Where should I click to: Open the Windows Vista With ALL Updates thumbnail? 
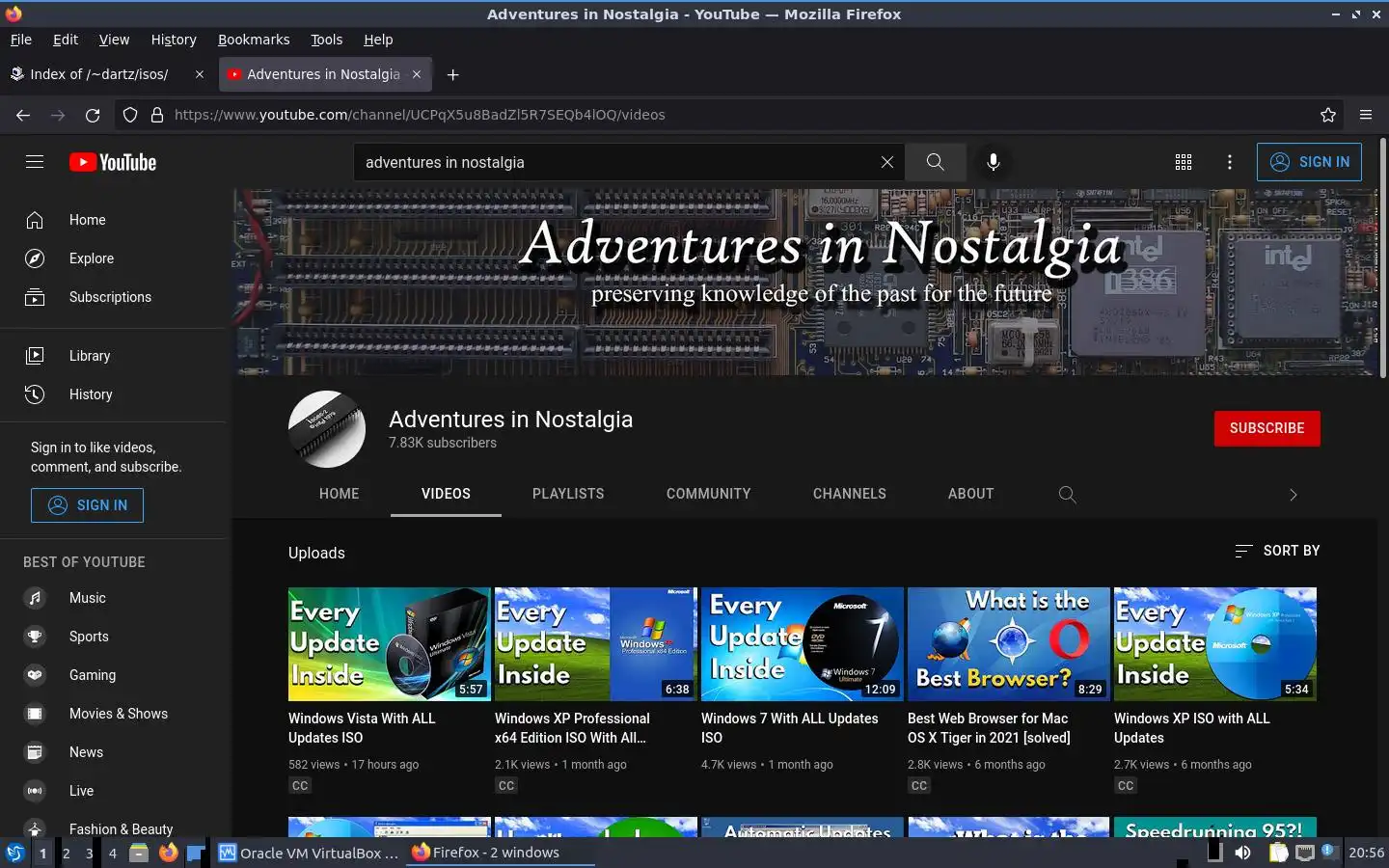(x=390, y=644)
